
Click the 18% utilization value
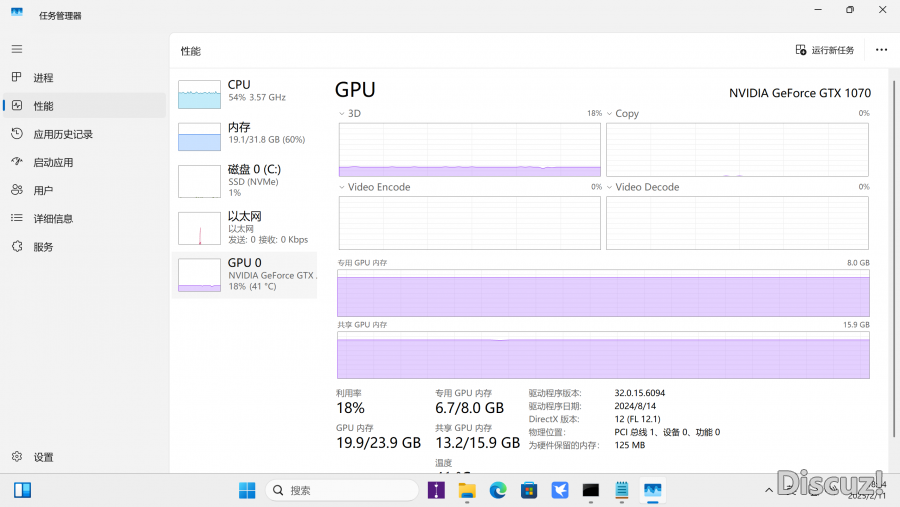[350, 408]
